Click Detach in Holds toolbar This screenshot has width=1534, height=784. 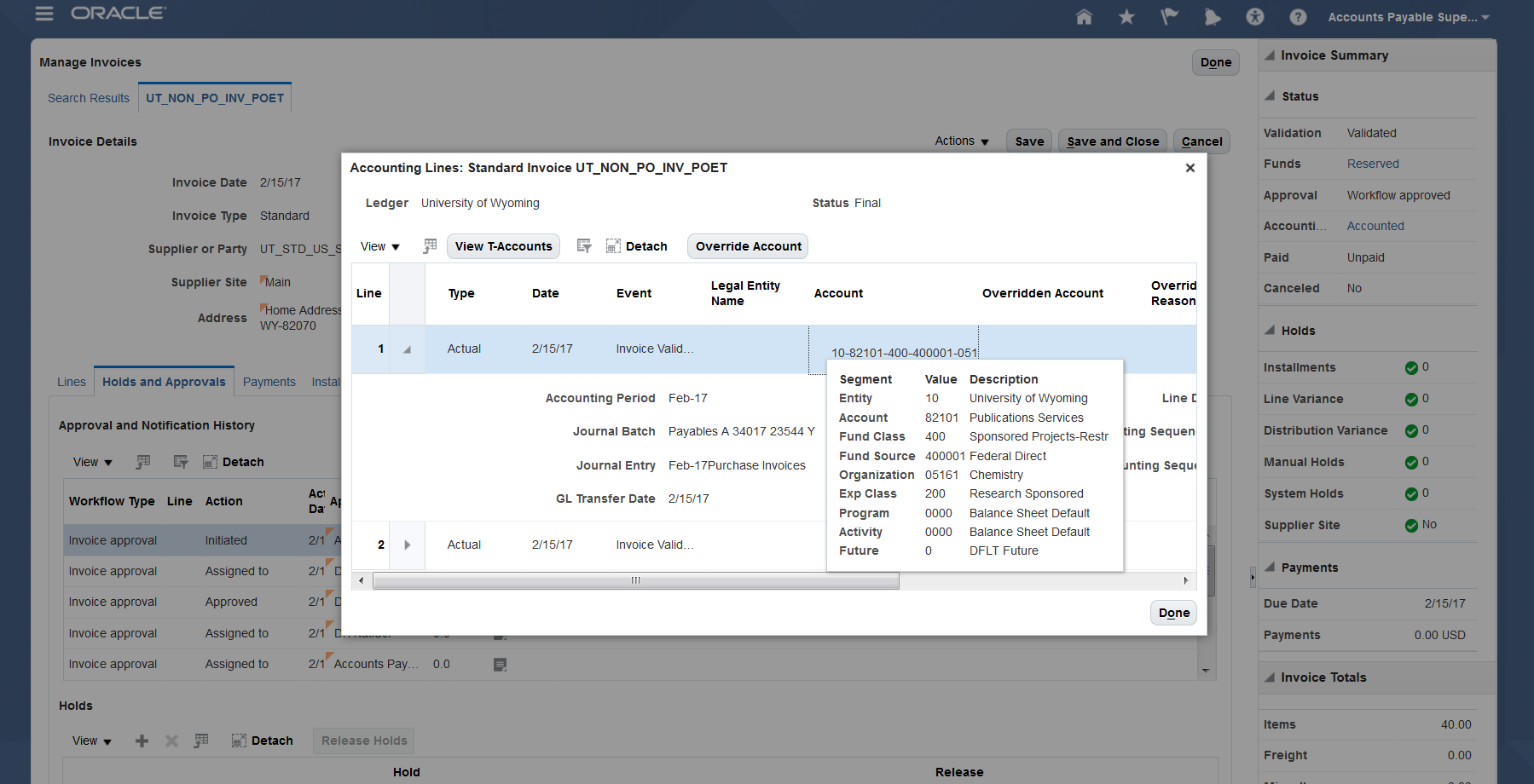262,741
